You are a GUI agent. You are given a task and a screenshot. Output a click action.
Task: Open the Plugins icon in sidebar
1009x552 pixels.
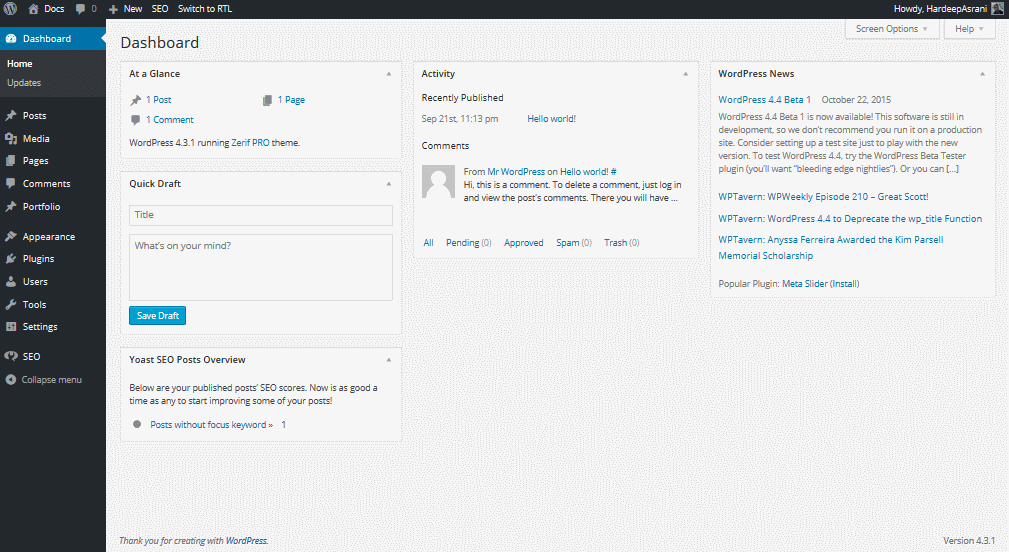[11, 259]
